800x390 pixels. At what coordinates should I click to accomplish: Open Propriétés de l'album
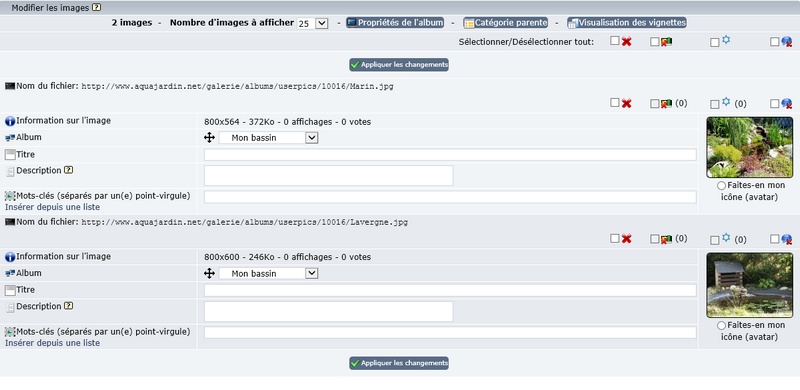coord(395,22)
